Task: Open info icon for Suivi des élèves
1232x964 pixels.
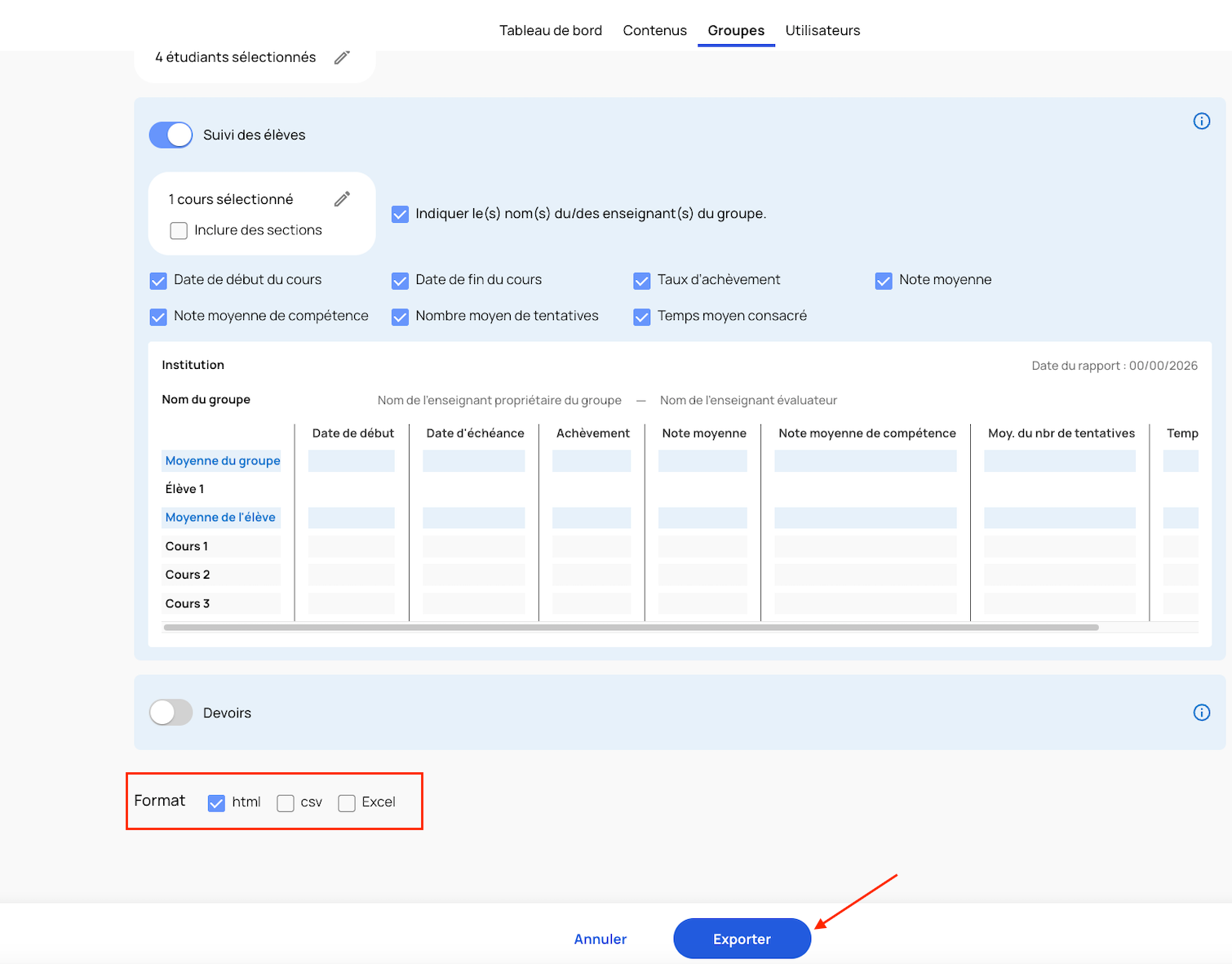Action: (1201, 122)
